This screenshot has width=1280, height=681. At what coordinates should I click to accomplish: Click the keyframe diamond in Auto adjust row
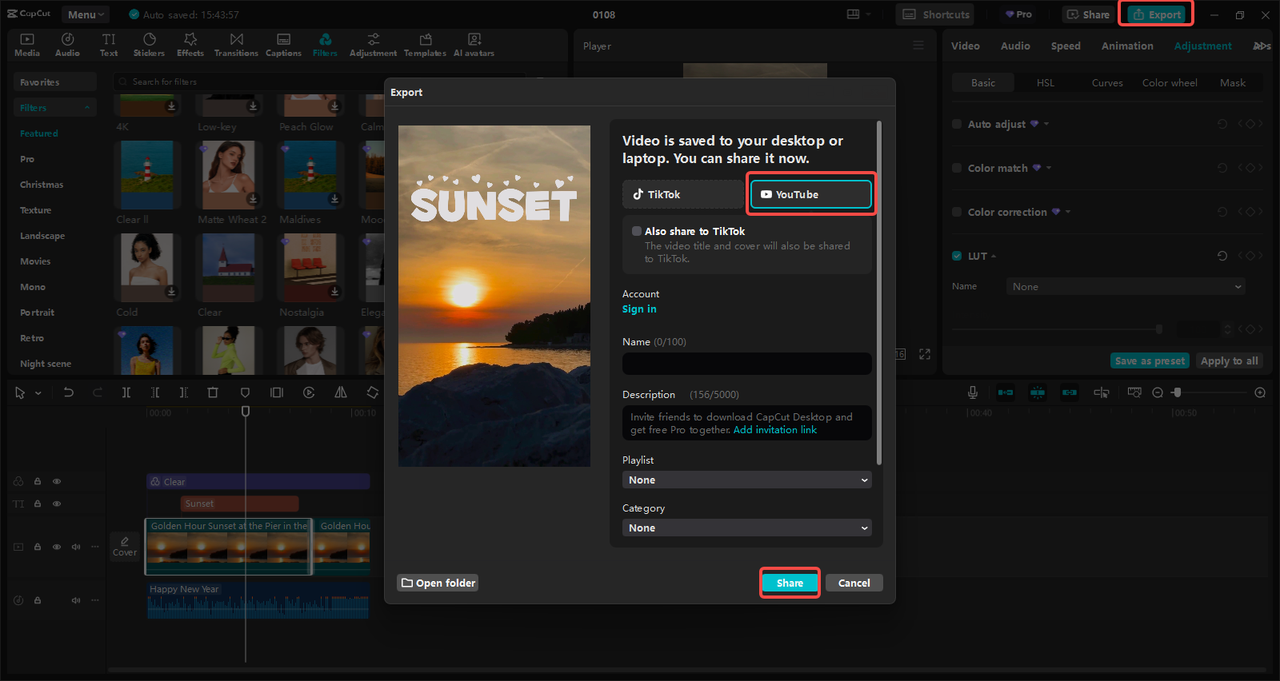tap(1249, 124)
